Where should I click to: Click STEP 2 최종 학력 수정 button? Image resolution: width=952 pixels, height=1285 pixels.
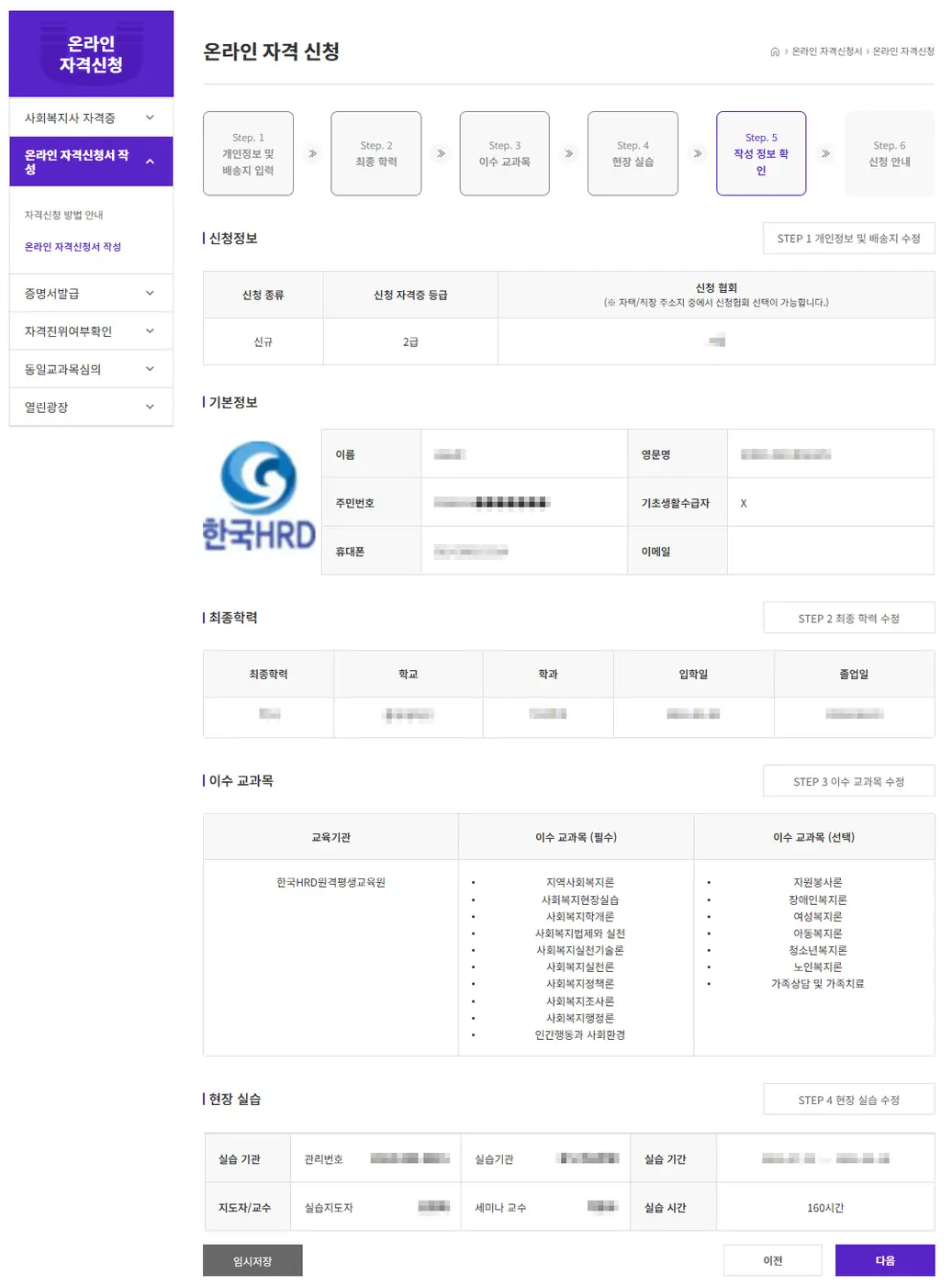(x=849, y=618)
